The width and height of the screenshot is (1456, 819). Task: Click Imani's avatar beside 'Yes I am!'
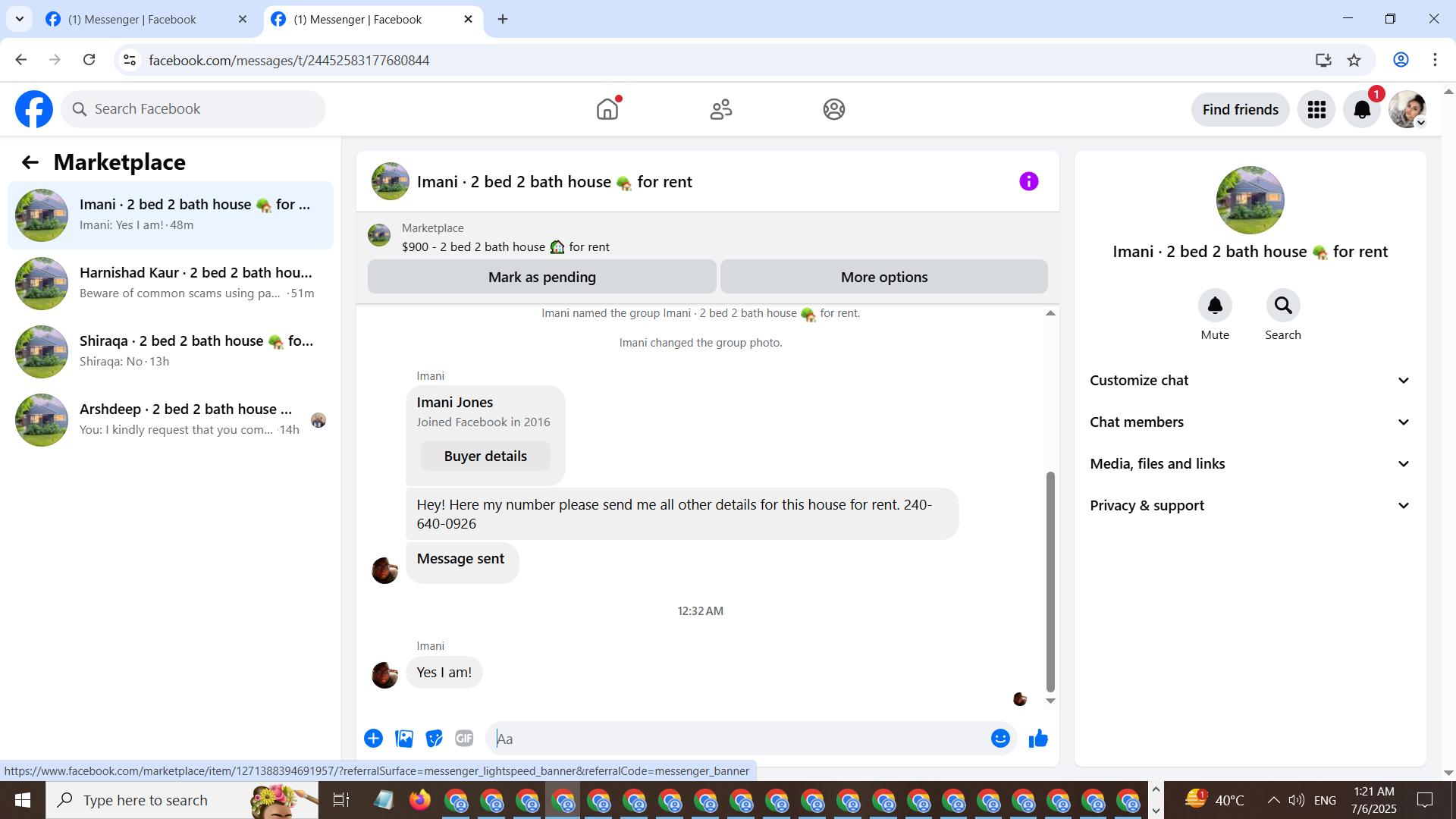pyautogui.click(x=384, y=675)
